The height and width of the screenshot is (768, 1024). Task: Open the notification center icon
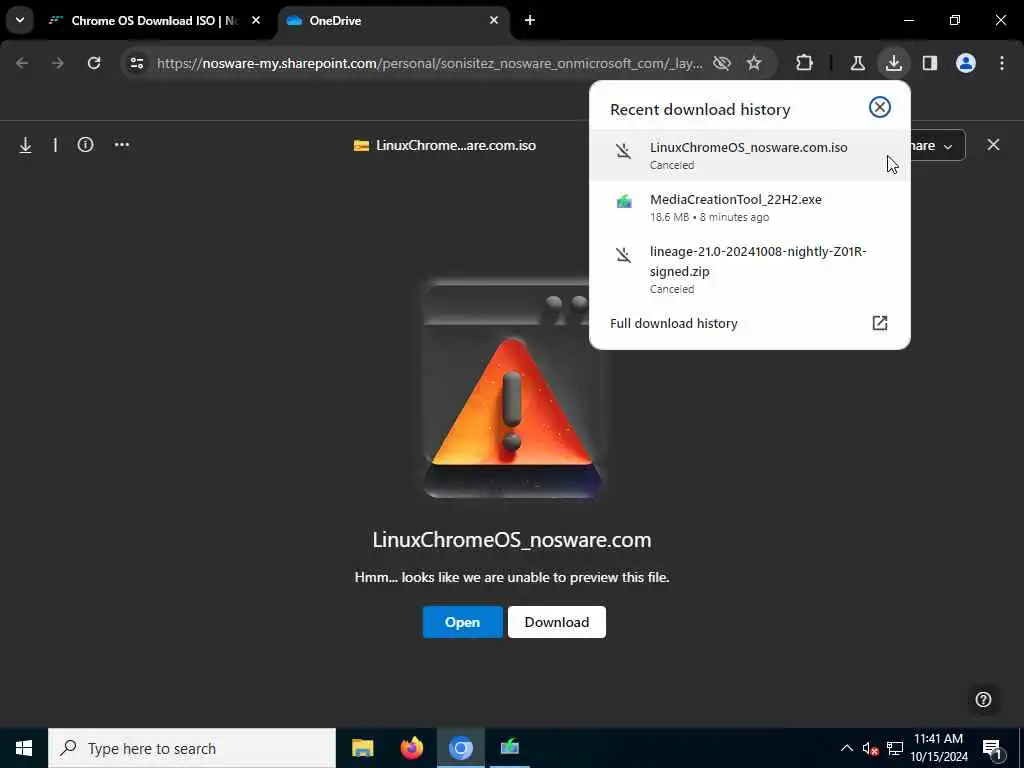(x=993, y=748)
